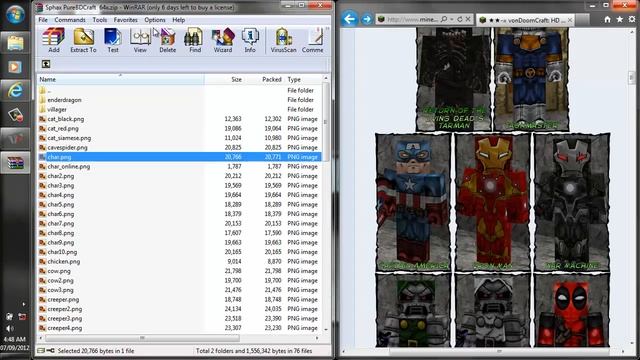Click the WinRAR vertical scrollbar down arrow
Viewport: 640px width, 360px height.
326,329
